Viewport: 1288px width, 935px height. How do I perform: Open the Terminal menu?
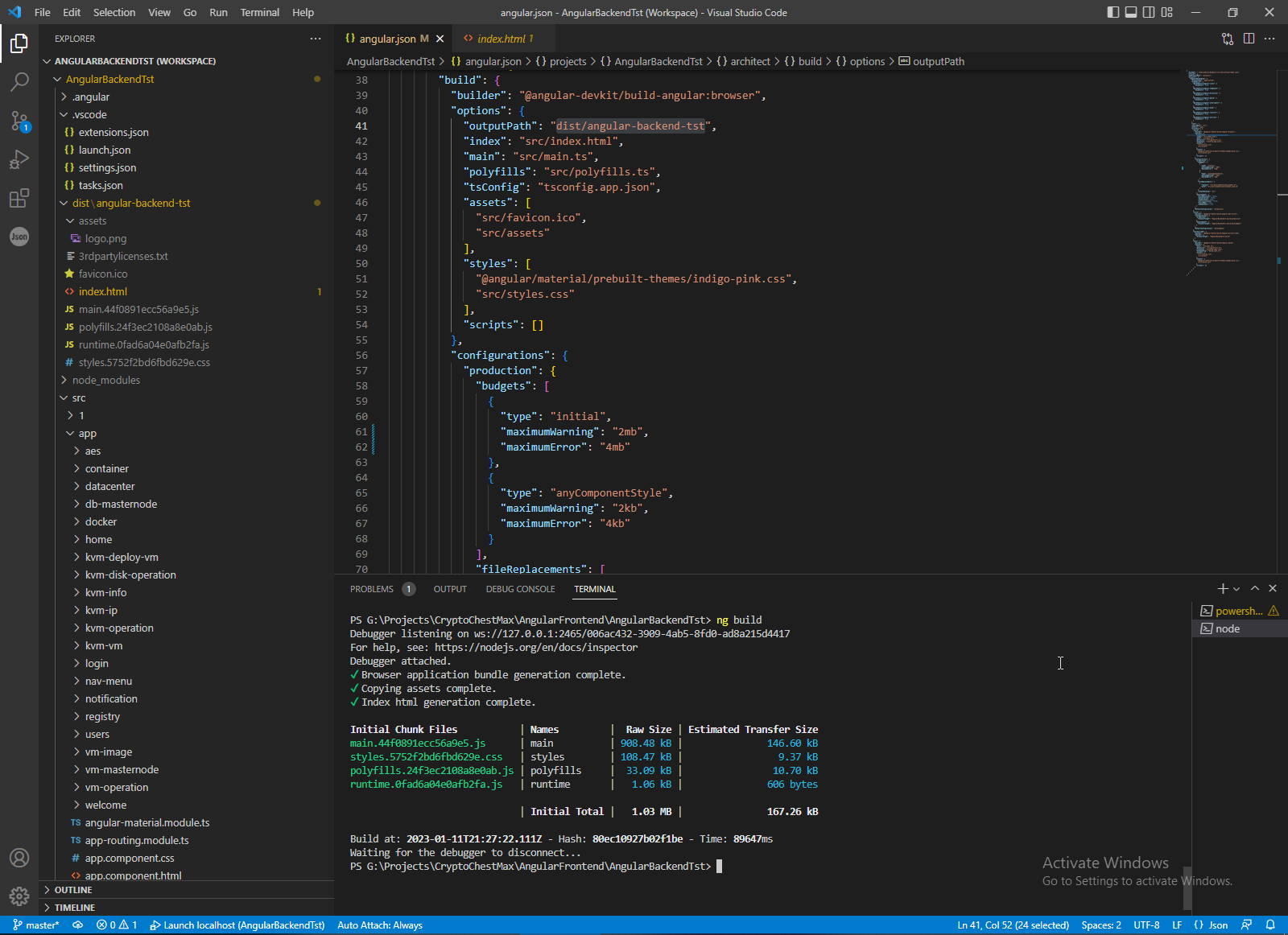[x=259, y=12]
